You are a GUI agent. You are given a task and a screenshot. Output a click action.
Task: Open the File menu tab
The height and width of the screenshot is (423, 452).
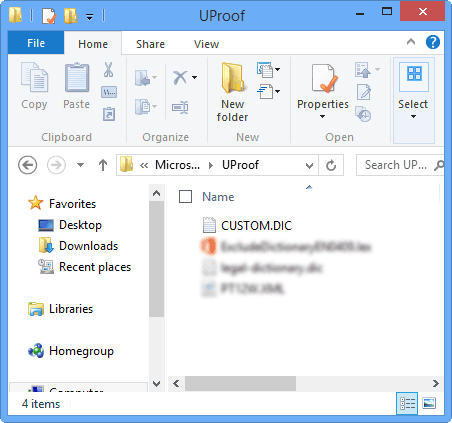[36, 43]
